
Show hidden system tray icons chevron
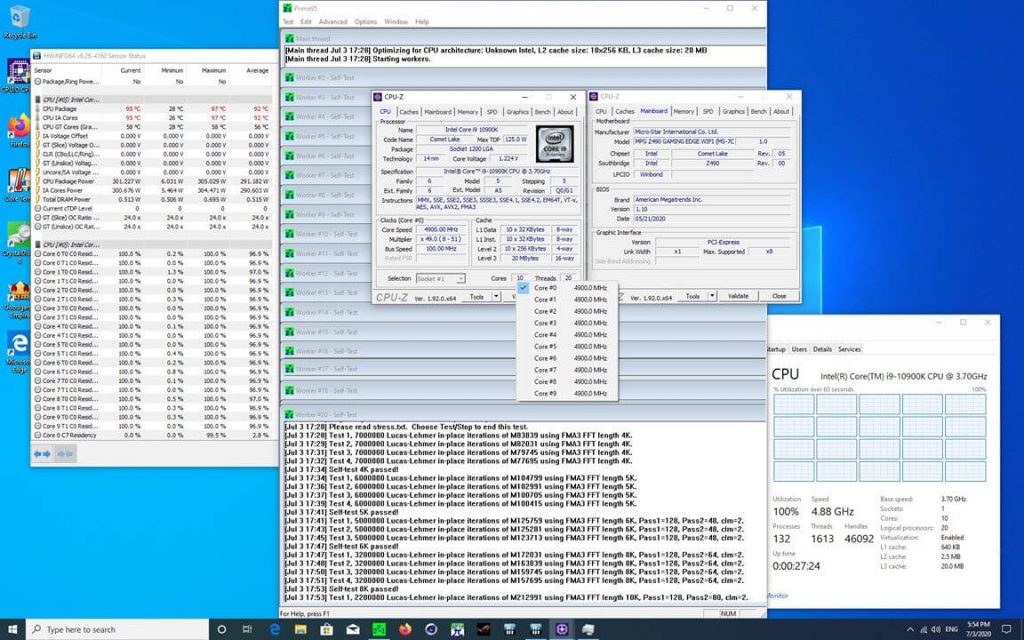pos(910,630)
